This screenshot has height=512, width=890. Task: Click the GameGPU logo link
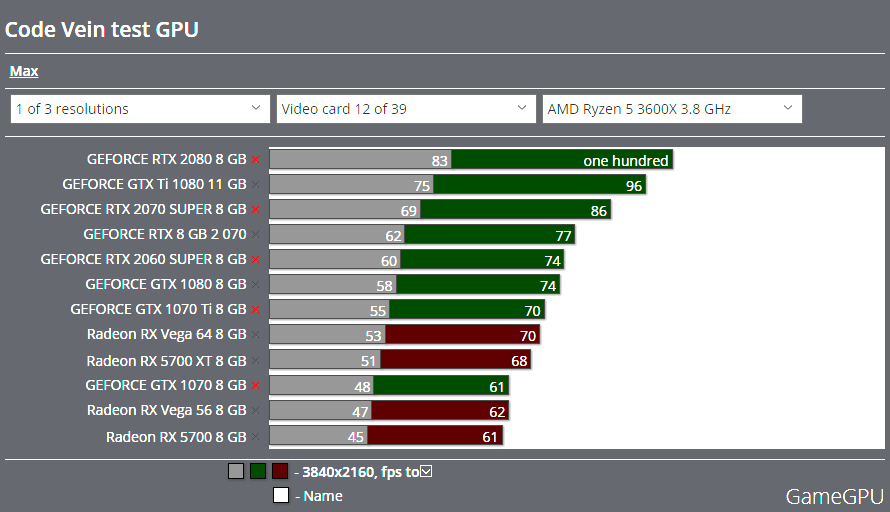[834, 497]
